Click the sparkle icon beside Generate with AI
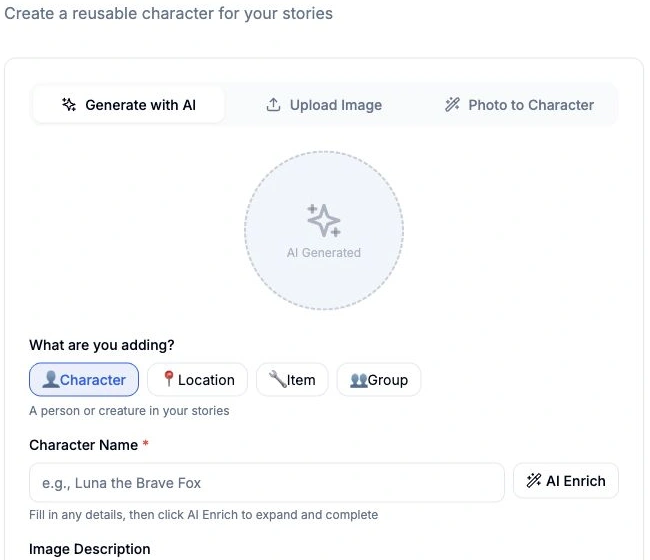The height and width of the screenshot is (560, 650). (x=69, y=104)
